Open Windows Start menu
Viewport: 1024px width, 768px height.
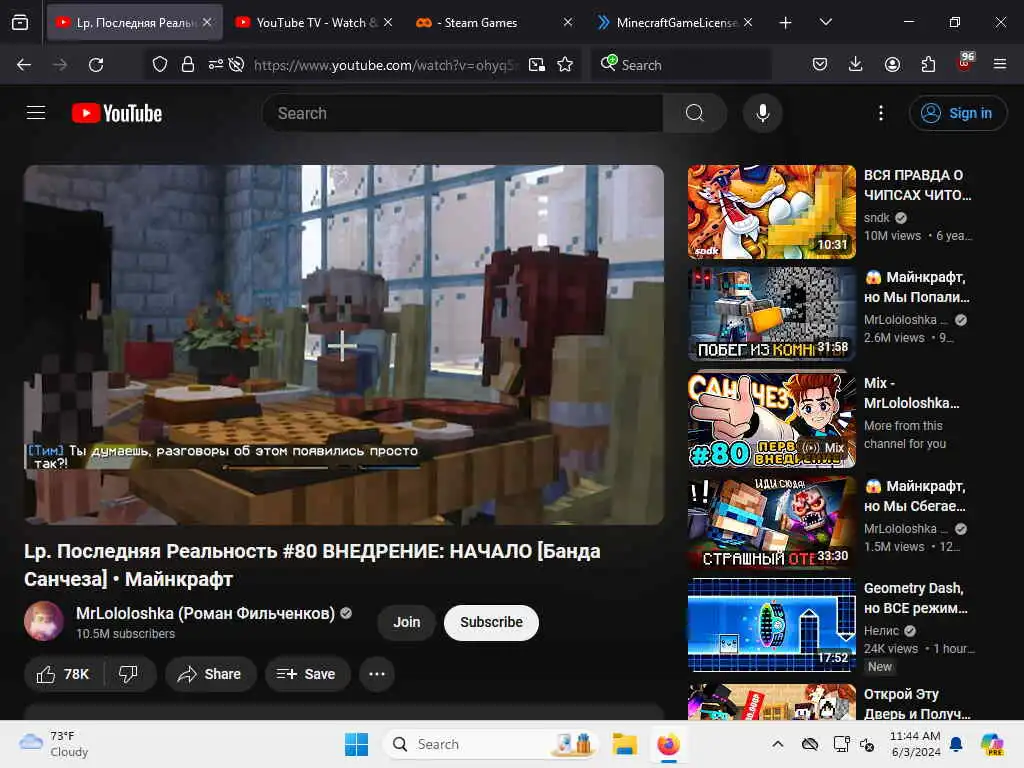click(357, 744)
